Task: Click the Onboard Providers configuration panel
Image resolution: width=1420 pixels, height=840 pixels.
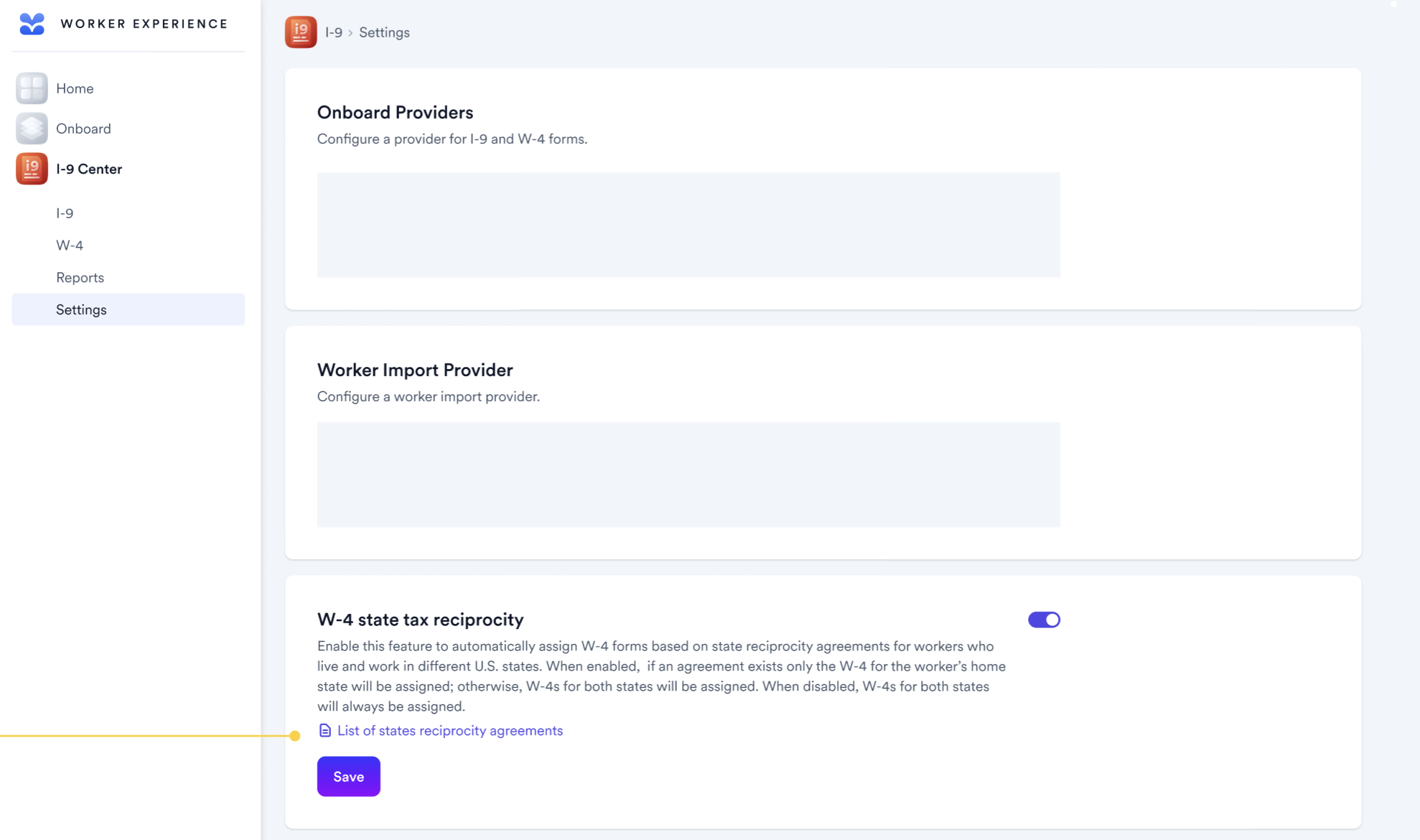Action: coord(688,225)
